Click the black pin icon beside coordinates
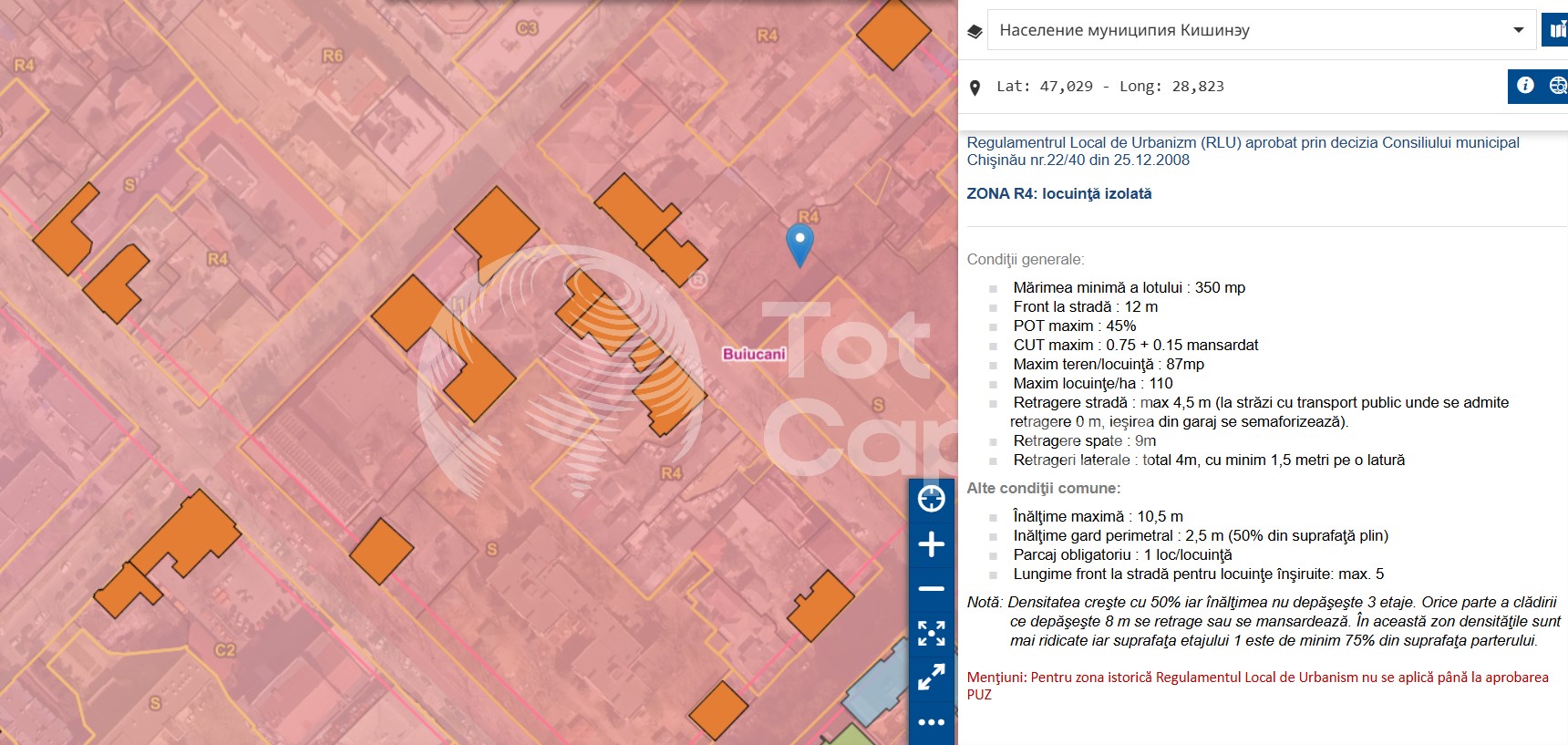 point(975,88)
